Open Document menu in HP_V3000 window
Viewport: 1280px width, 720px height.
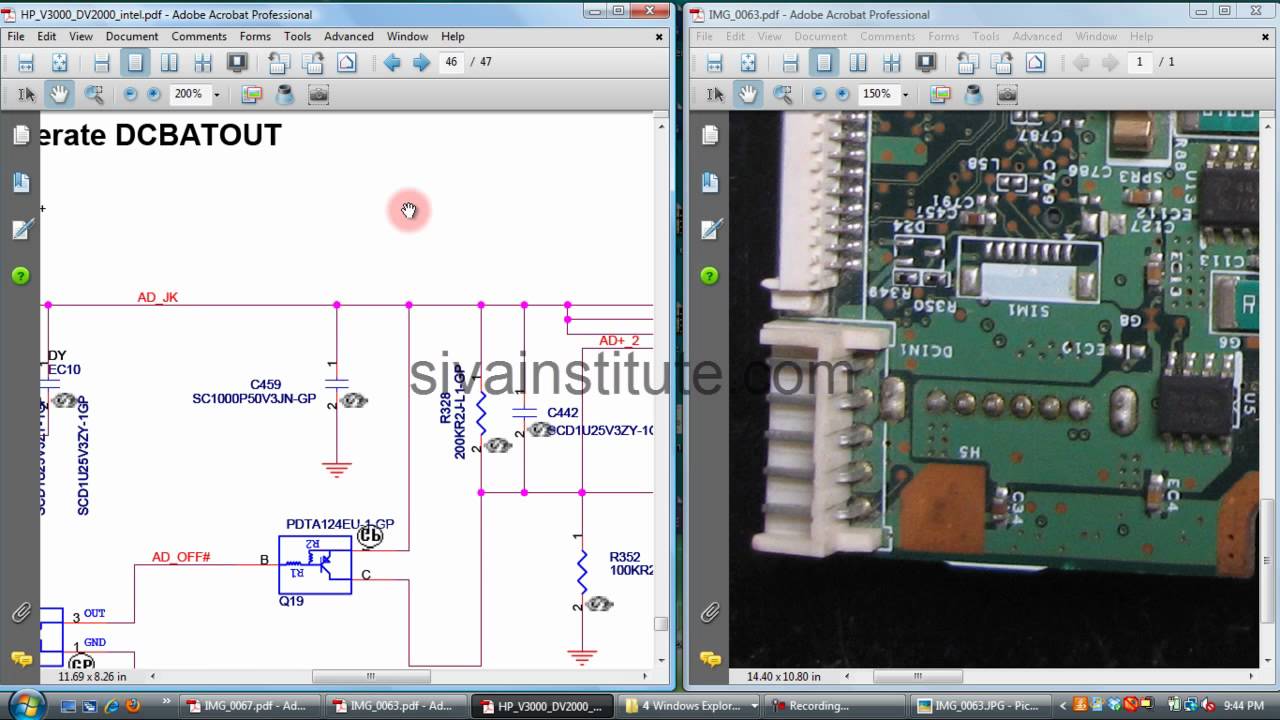click(132, 36)
